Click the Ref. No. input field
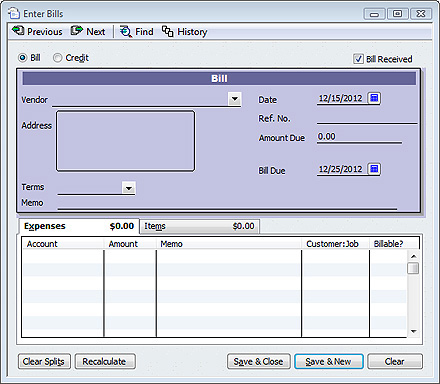Image resolution: width=440 pixels, height=384 pixels. coord(367,118)
